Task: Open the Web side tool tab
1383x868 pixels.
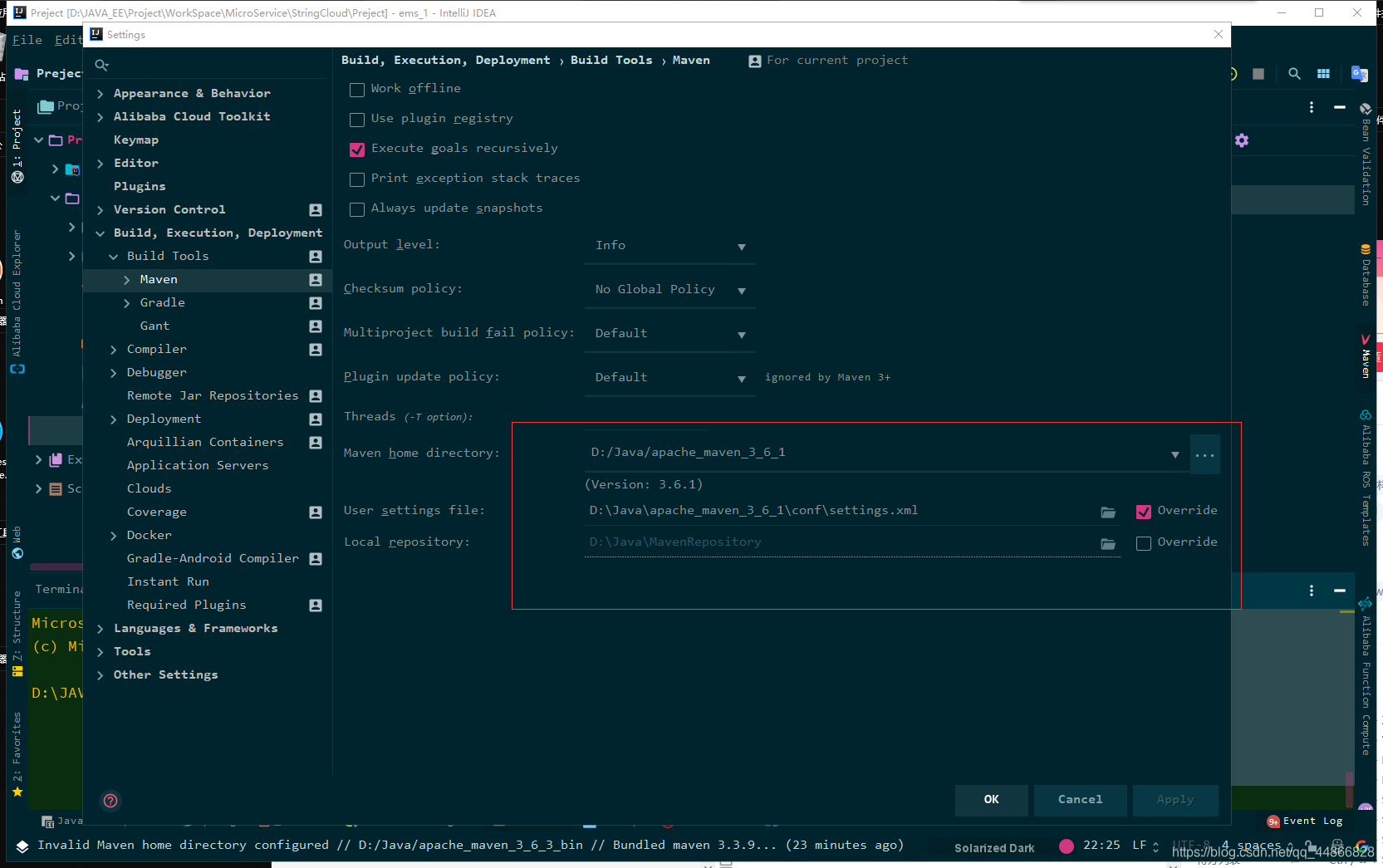Action: click(x=17, y=542)
